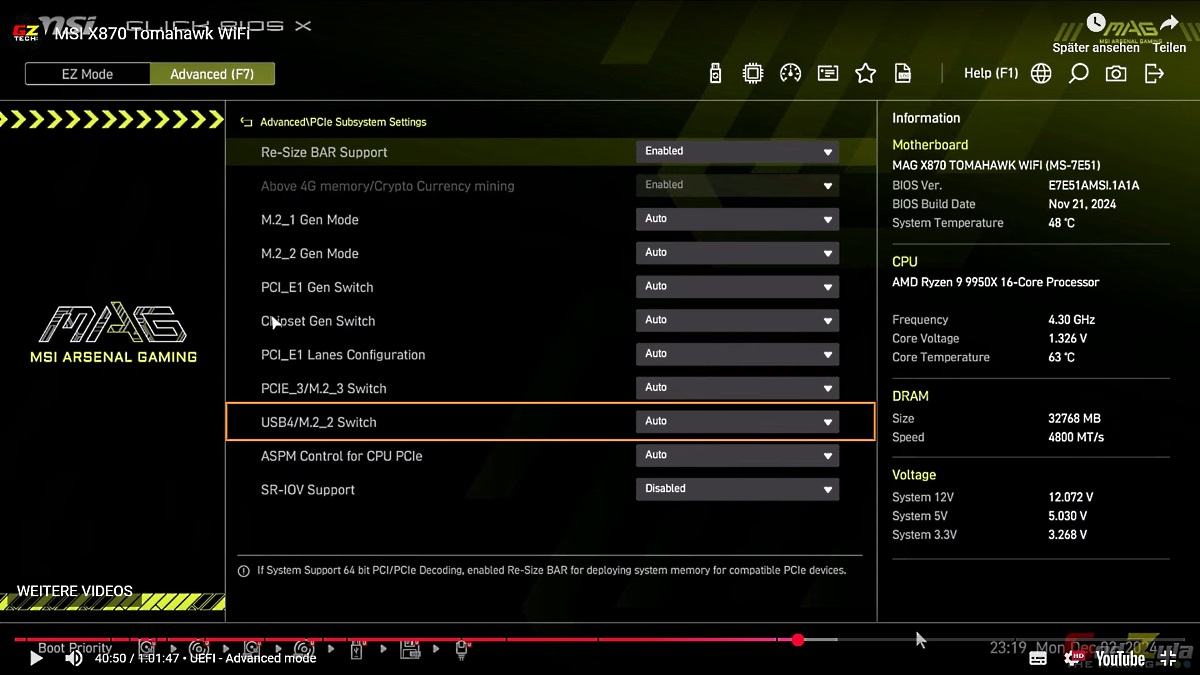Viewport: 1200px width, 675px height.
Task: Move the red video progress scrubber handle
Action: [797, 640]
